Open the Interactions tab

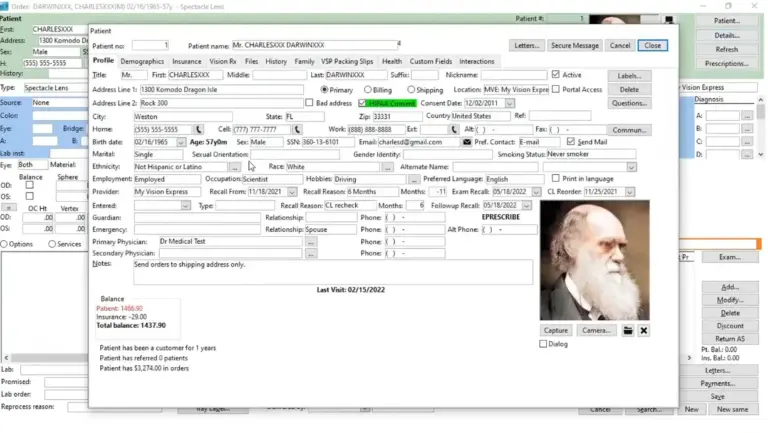(477, 61)
